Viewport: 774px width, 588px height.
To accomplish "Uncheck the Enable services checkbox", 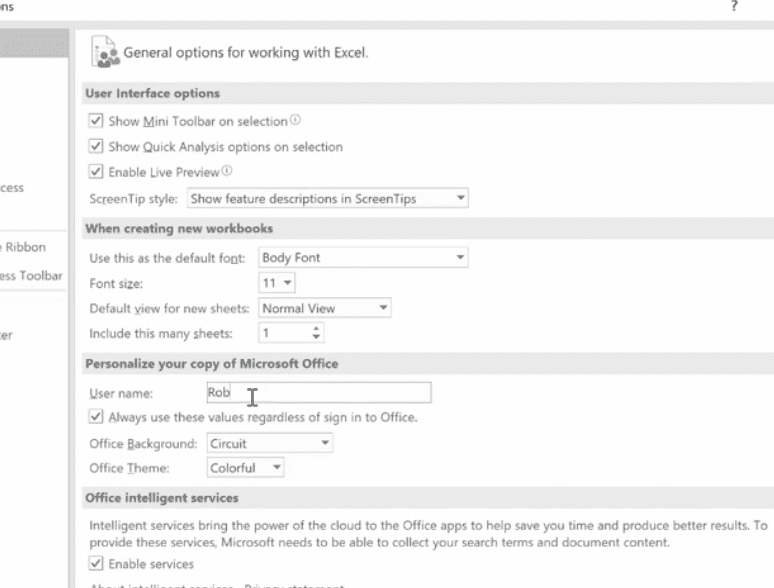I will point(96,564).
